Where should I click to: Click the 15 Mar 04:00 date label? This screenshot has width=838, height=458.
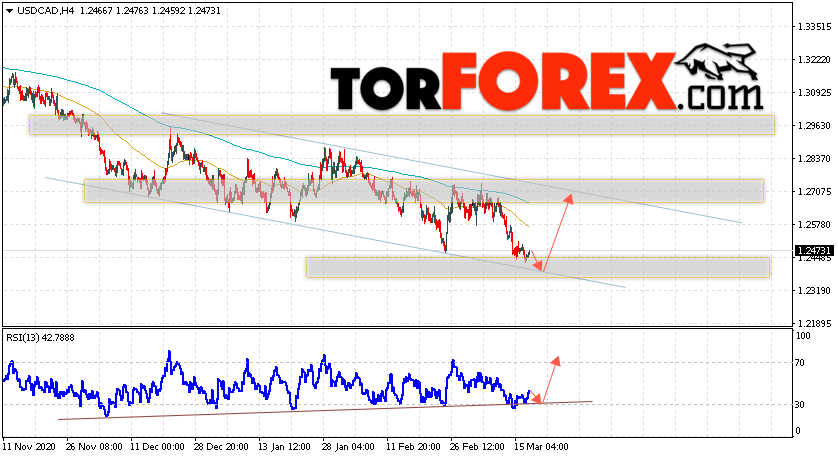point(541,447)
